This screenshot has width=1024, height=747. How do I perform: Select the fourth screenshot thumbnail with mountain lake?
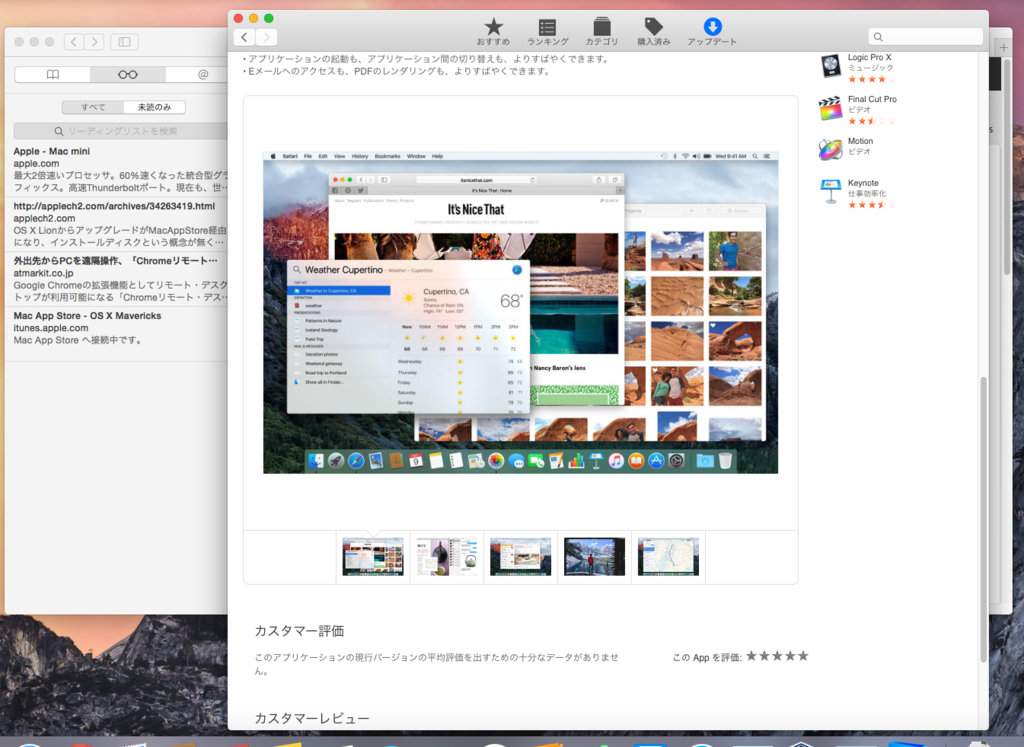594,556
